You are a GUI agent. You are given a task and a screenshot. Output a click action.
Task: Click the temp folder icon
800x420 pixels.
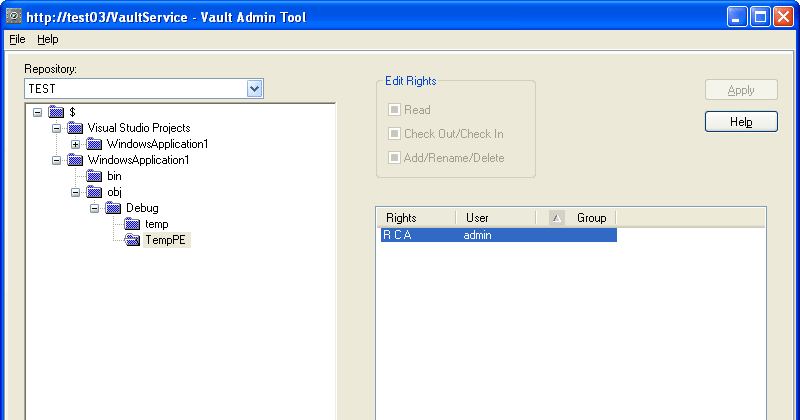coord(132,224)
